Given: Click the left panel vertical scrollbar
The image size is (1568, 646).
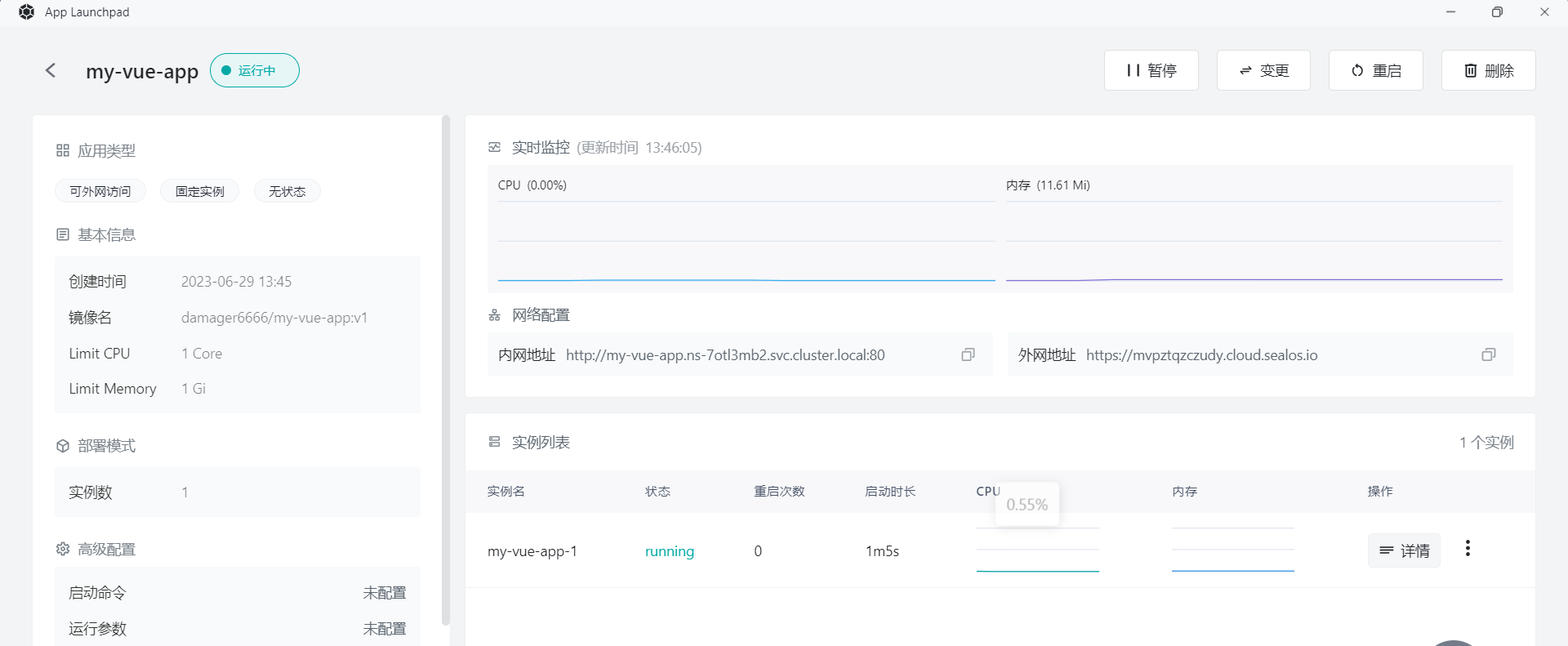Looking at the screenshot, I should (445, 368).
